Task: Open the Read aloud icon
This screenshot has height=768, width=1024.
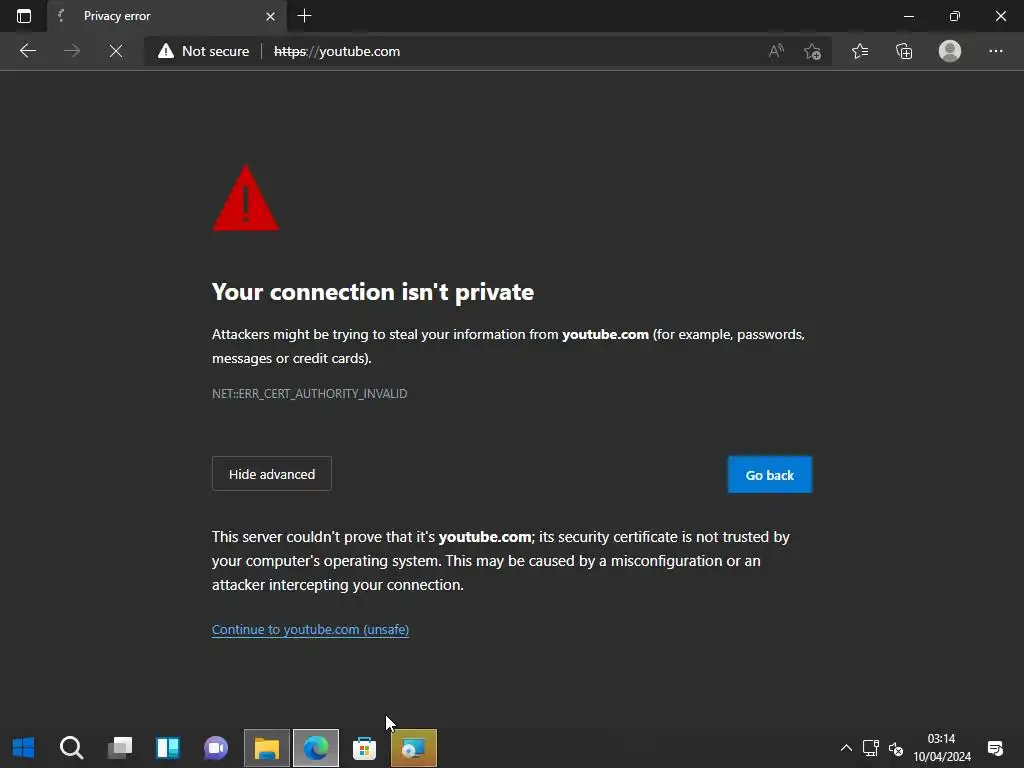Action: 776,51
